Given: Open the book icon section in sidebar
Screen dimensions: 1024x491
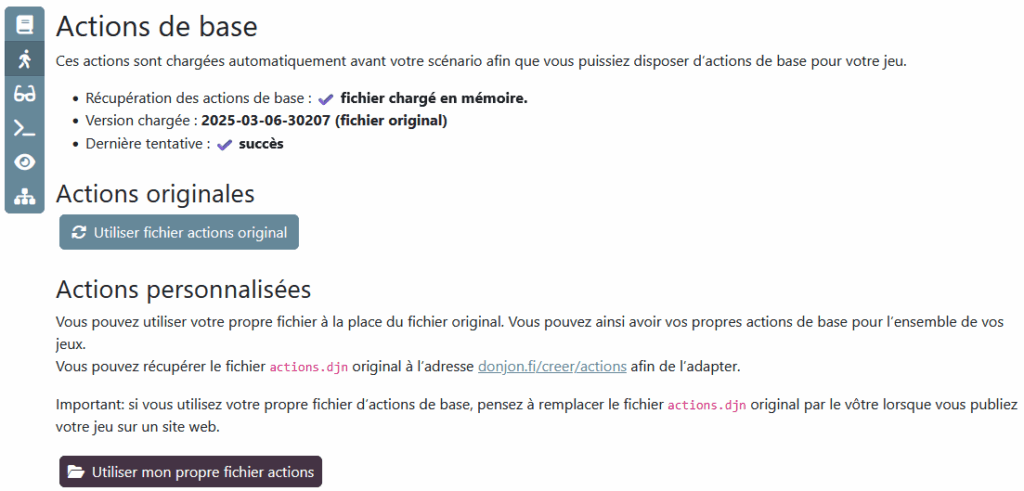Looking at the screenshot, I should (x=25, y=25).
